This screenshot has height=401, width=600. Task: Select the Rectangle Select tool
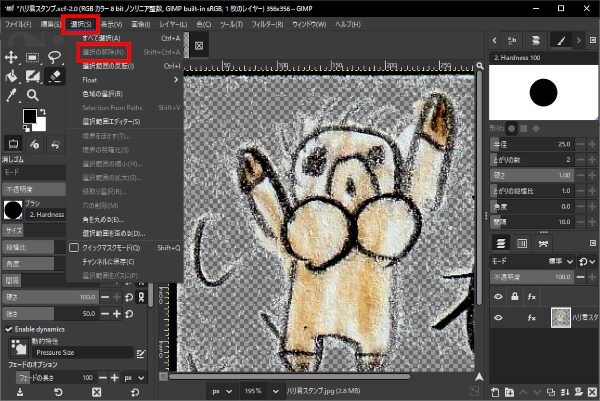[x=33, y=58]
